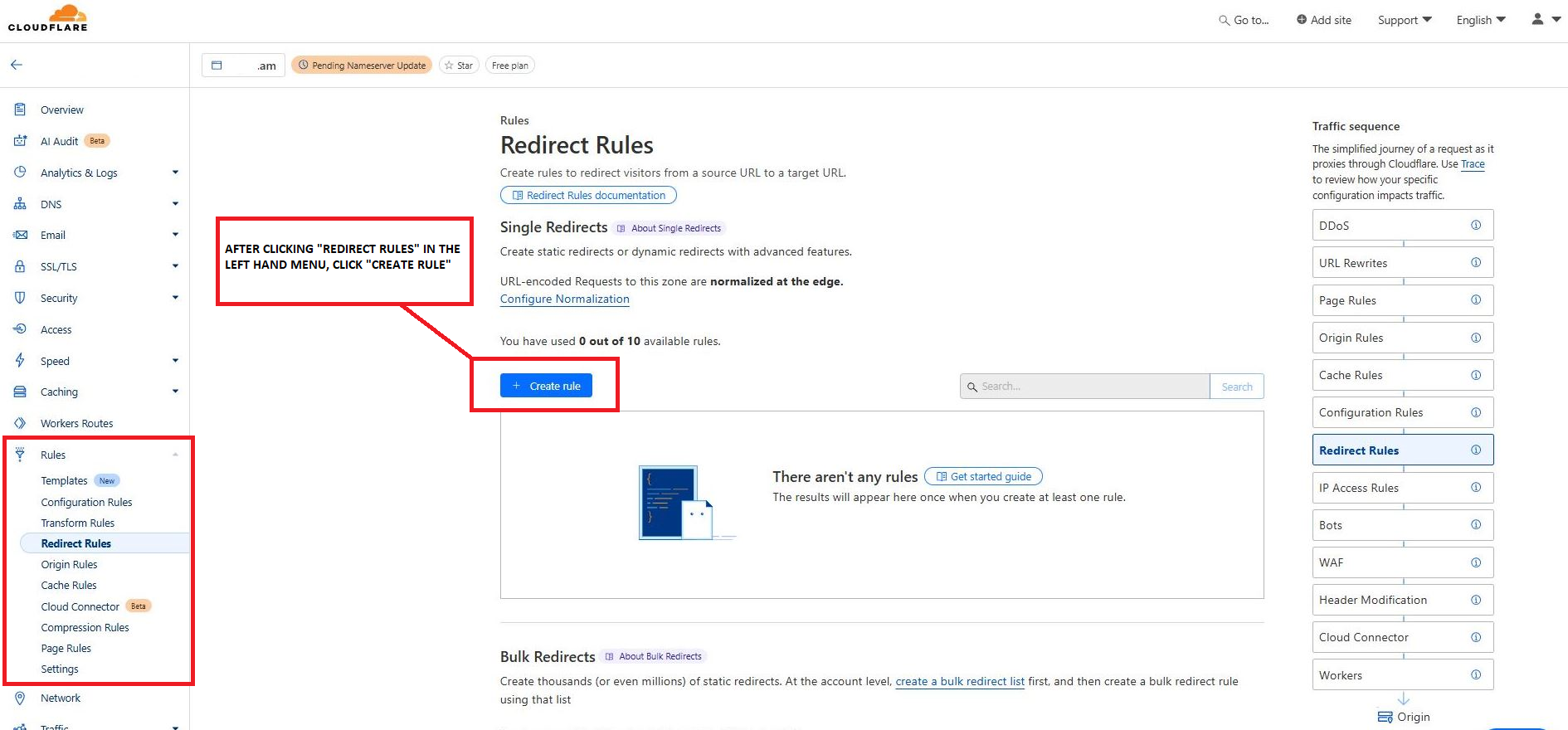Open About Single Redirects

pos(670,228)
